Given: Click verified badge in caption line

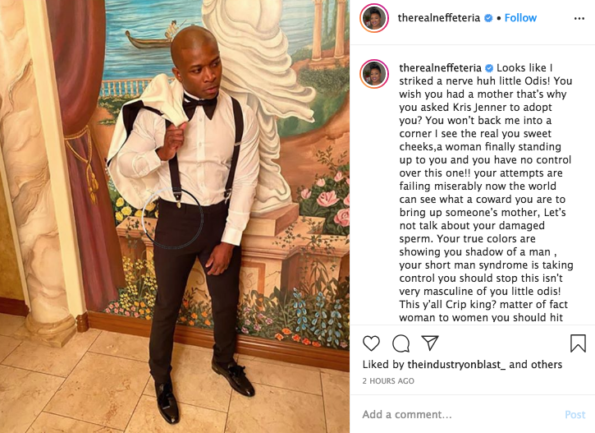Looking at the screenshot, I should click(x=490, y=68).
